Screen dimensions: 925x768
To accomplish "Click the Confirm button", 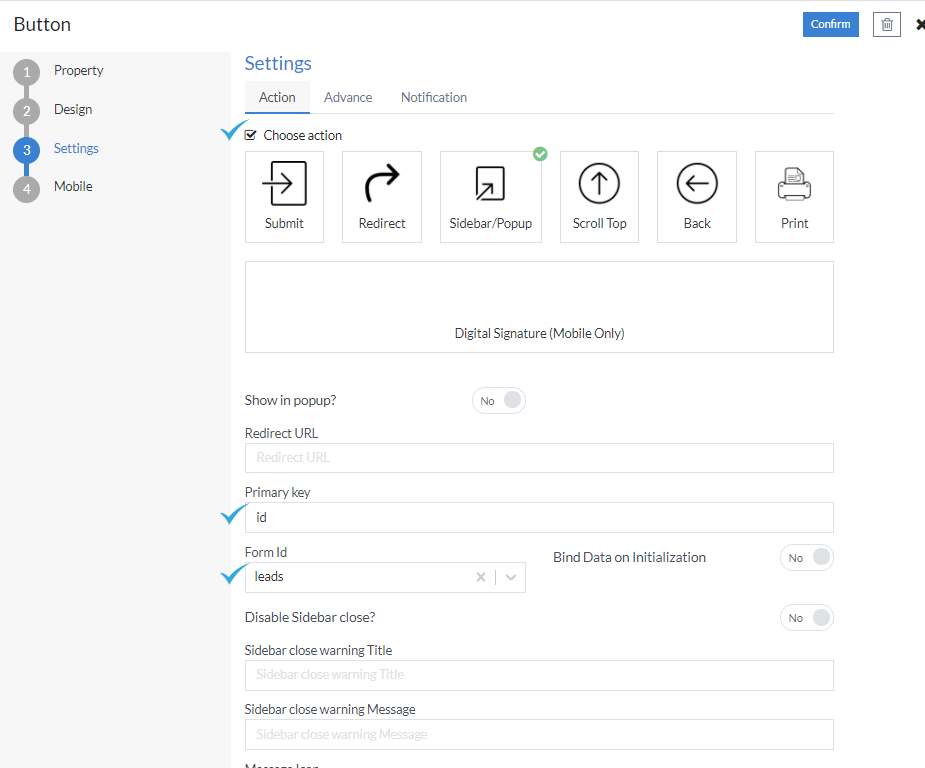I will [x=830, y=24].
